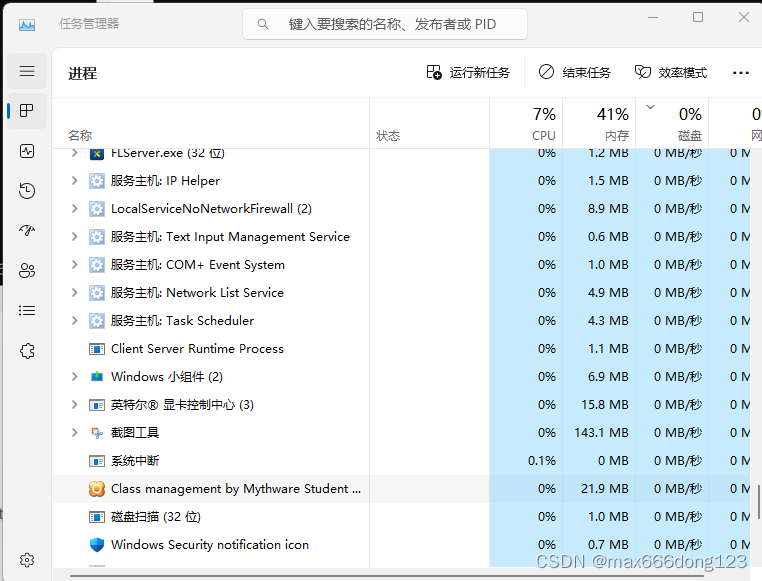Click the COM+ Event System gear icon
This screenshot has height=581, width=762.
pos(97,265)
